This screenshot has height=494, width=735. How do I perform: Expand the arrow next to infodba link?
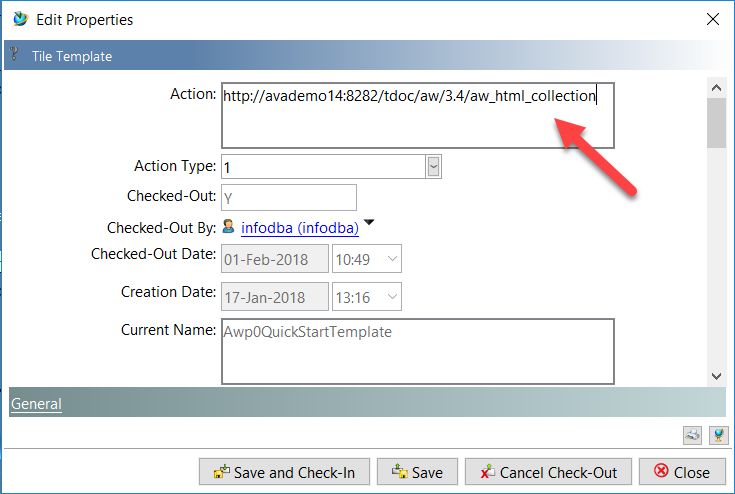pos(368,223)
